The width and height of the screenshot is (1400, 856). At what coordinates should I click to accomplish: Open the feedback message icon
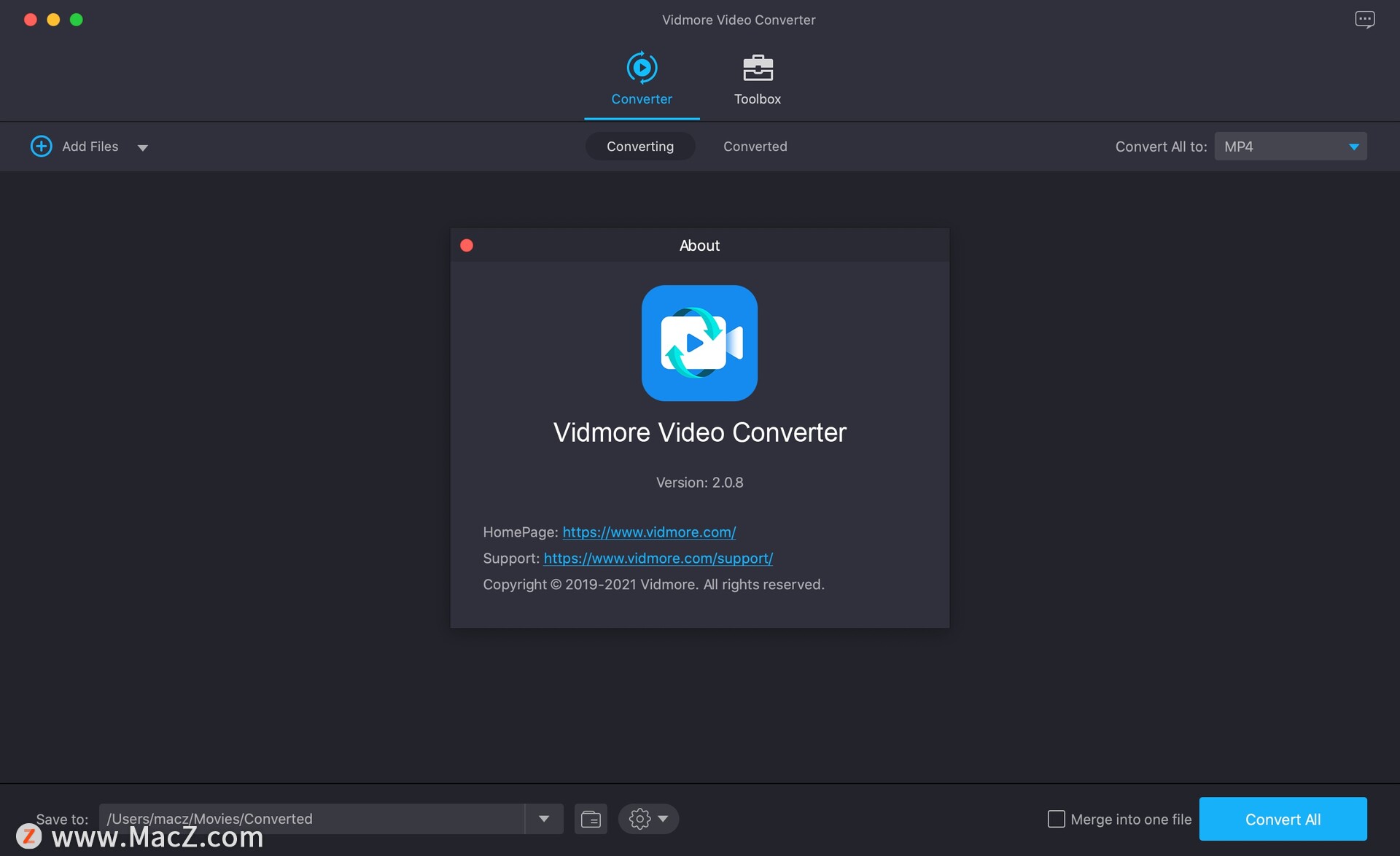[1364, 20]
